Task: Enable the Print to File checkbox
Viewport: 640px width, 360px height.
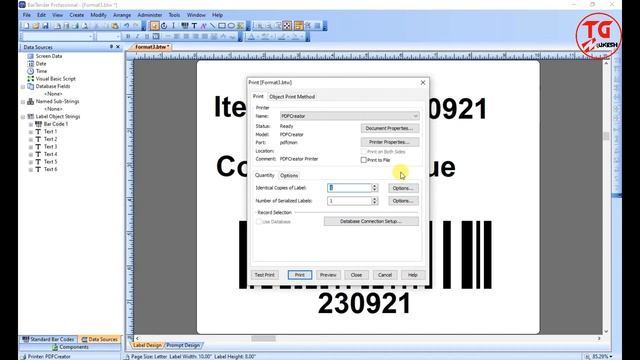Action: pos(364,160)
